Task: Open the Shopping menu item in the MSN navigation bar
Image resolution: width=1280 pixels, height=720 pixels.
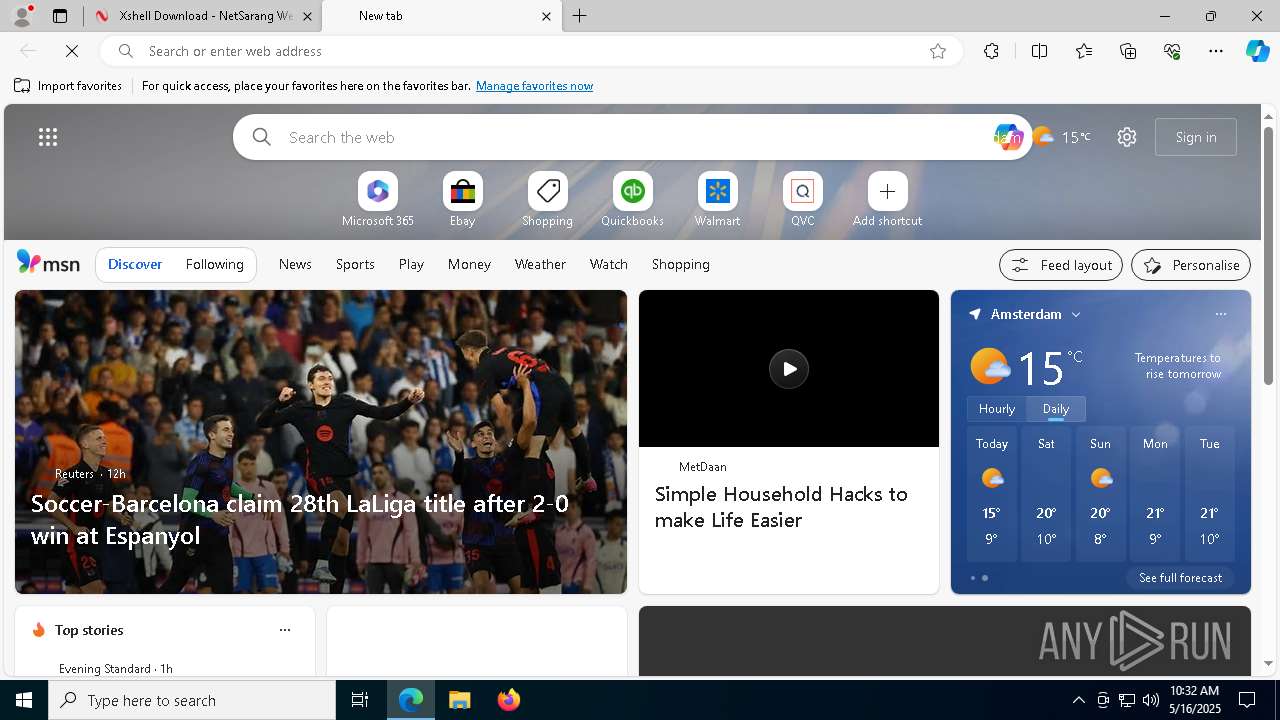Action: 681,264
